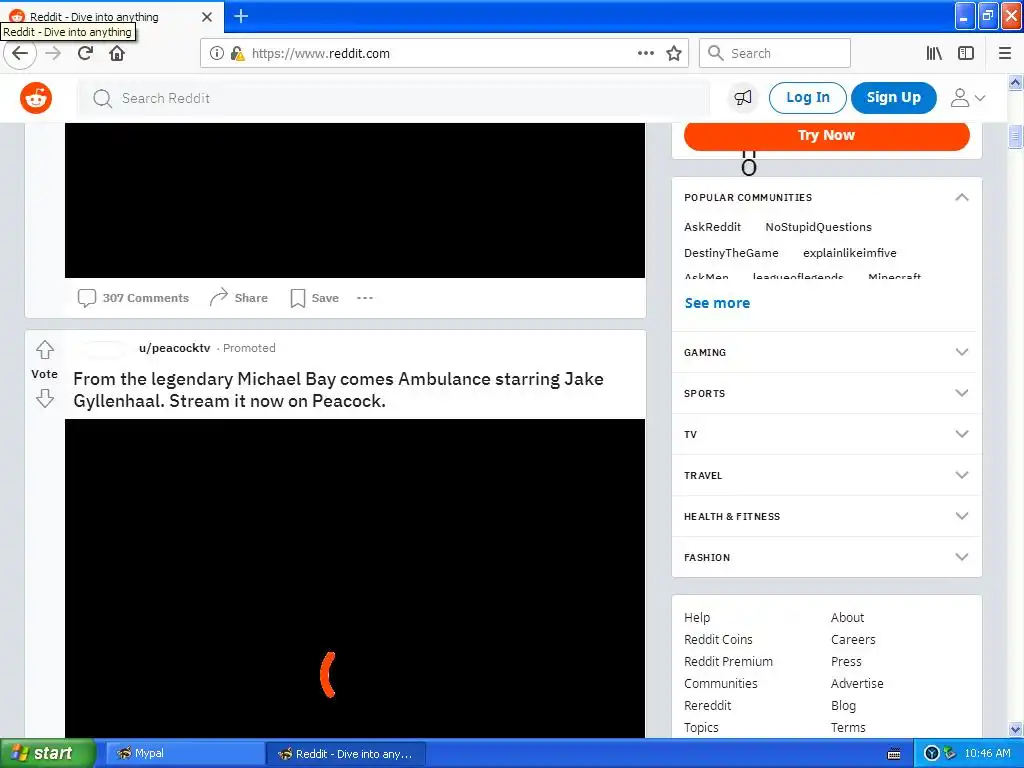Open page actions three-dot menu in address bar
This screenshot has width=1024, height=768.
646,53
